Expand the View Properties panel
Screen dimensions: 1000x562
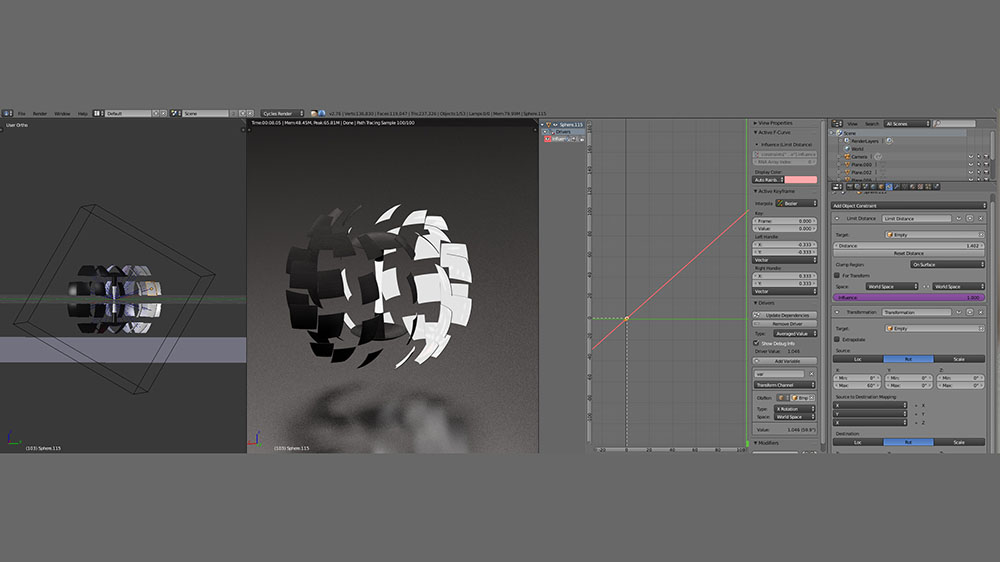(755, 123)
